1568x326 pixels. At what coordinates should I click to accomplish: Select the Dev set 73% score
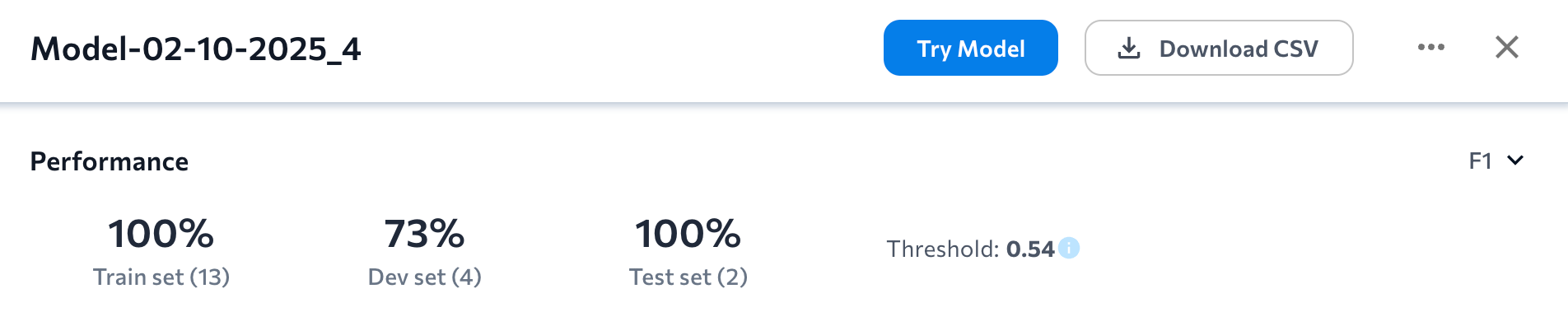(x=425, y=234)
